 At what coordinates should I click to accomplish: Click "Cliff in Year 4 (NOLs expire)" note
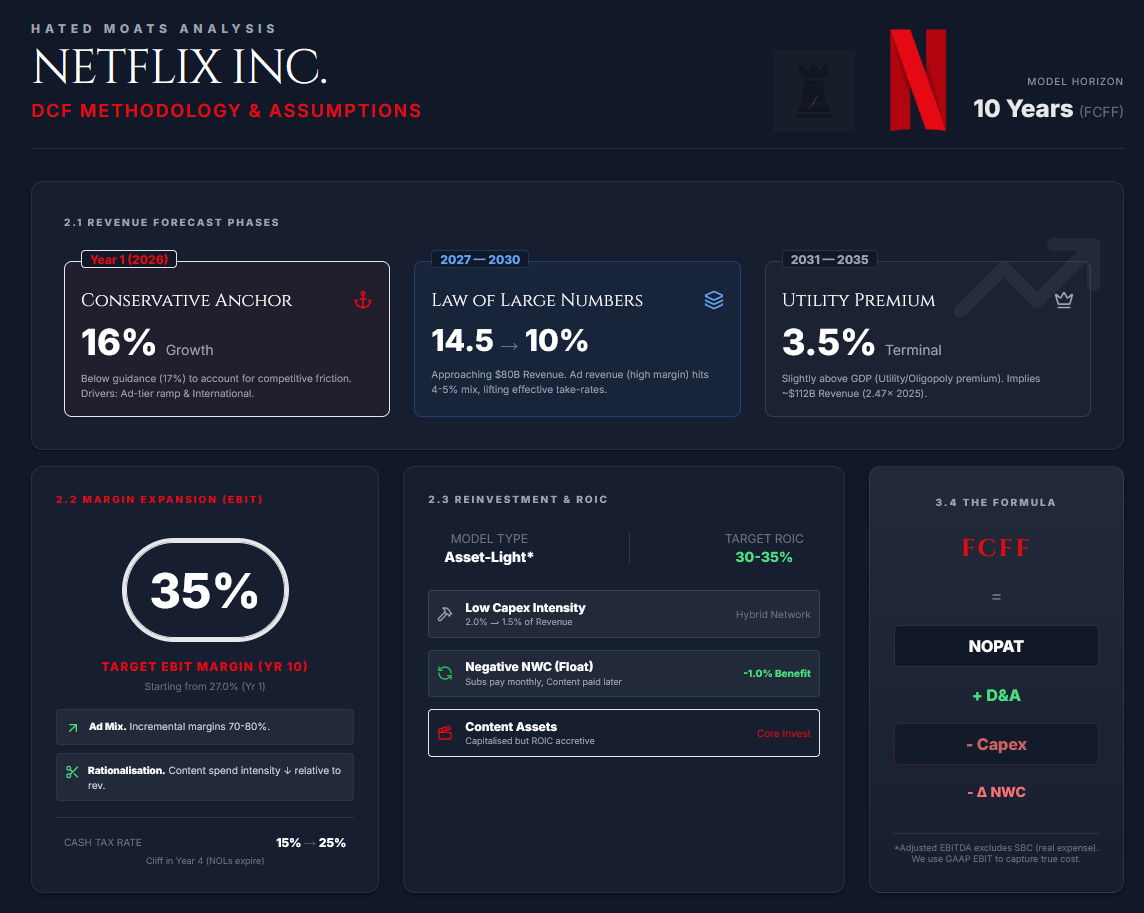click(205, 860)
